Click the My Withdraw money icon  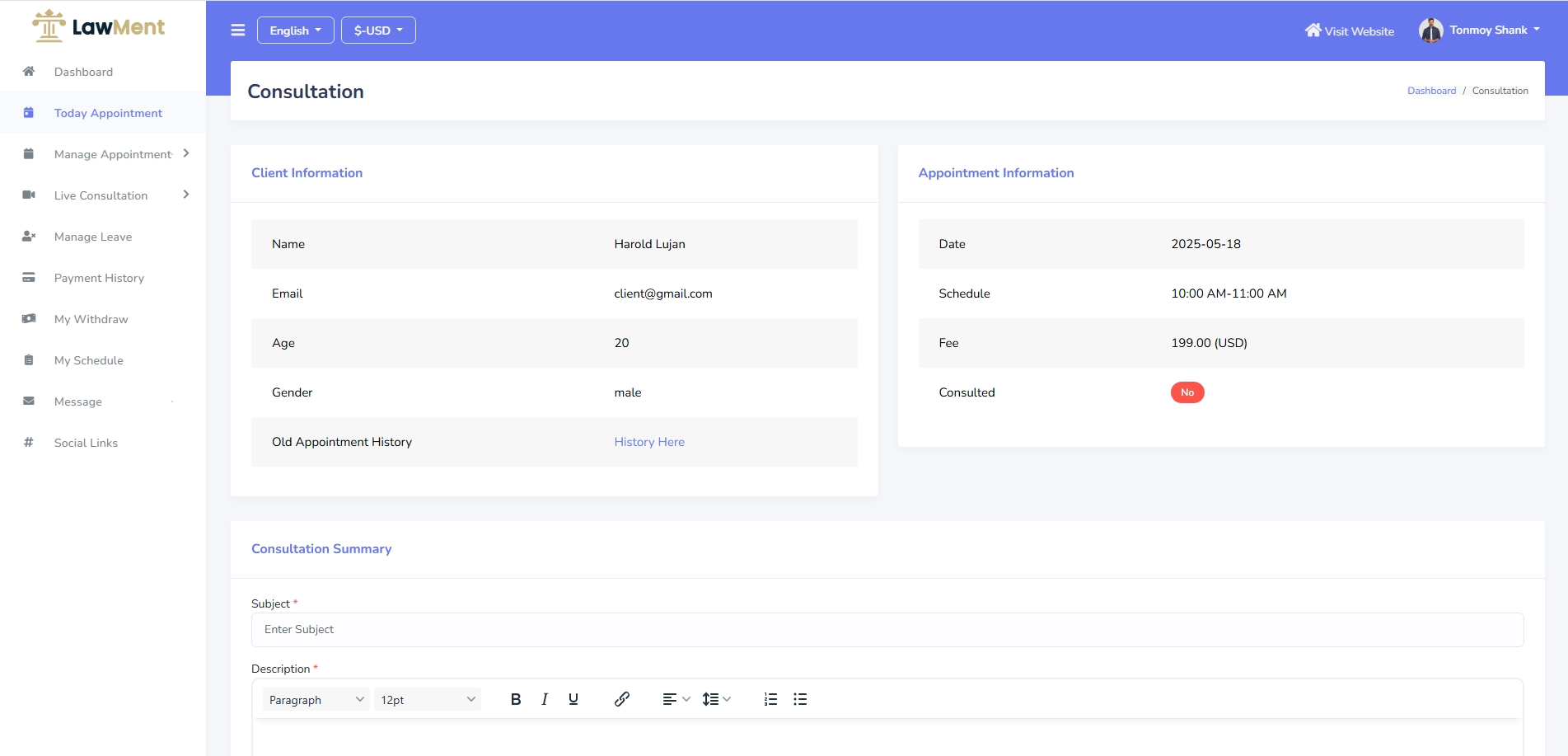[29, 319]
